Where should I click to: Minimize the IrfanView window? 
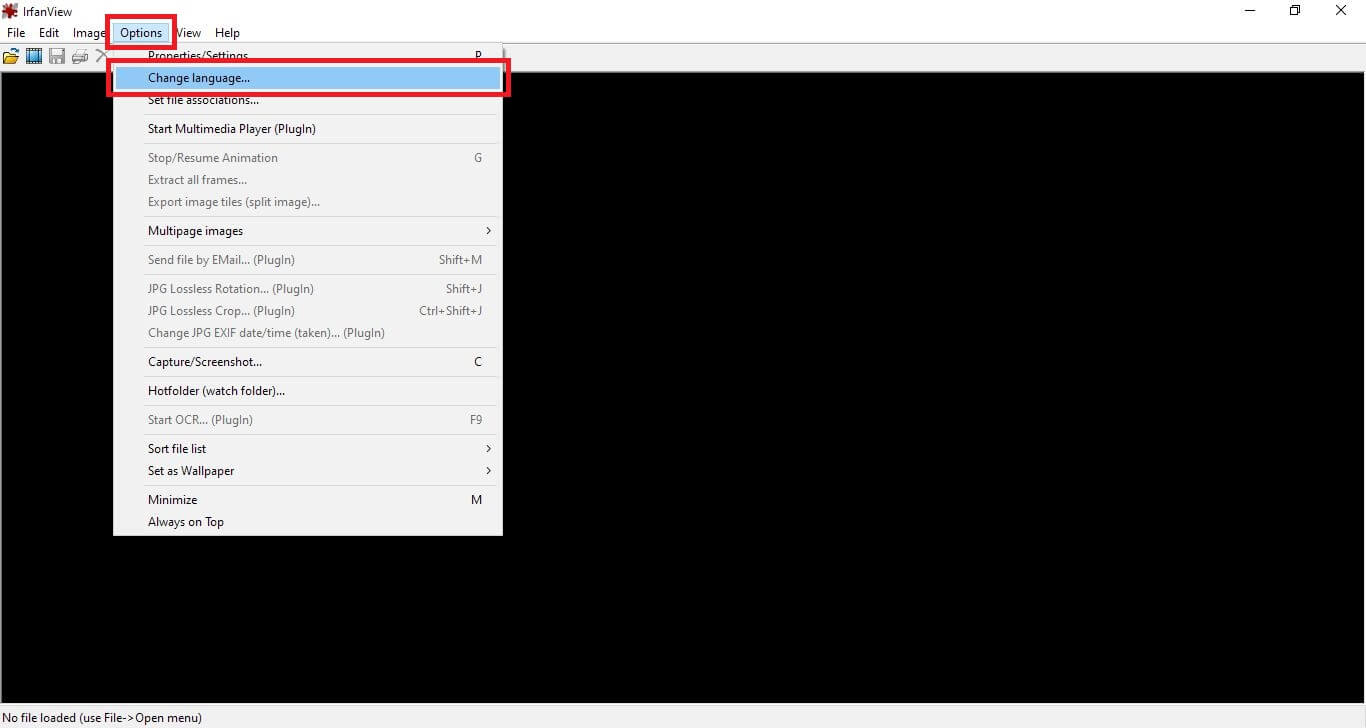tap(1251, 11)
